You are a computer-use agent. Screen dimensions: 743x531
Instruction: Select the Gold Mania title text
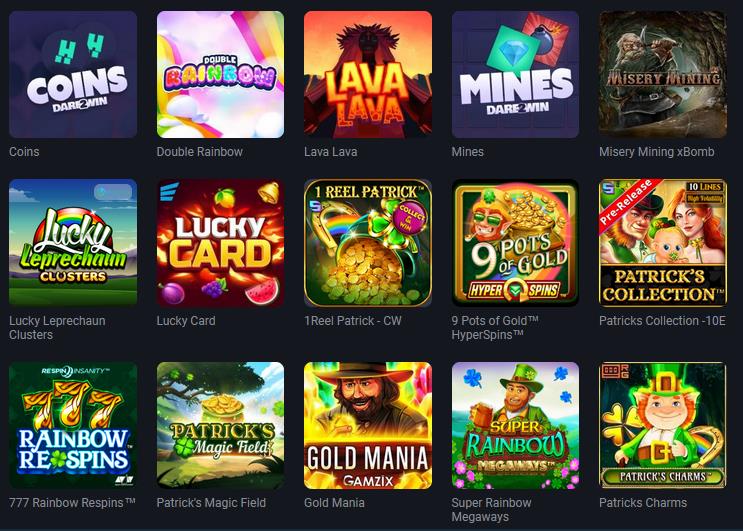[x=334, y=503]
